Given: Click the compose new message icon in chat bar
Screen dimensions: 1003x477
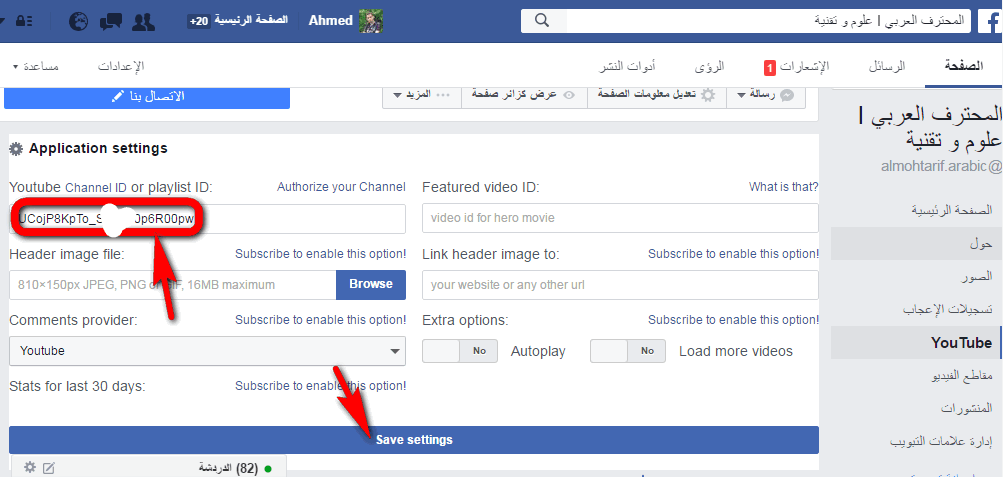Looking at the screenshot, I should pyautogui.click(x=49, y=469).
